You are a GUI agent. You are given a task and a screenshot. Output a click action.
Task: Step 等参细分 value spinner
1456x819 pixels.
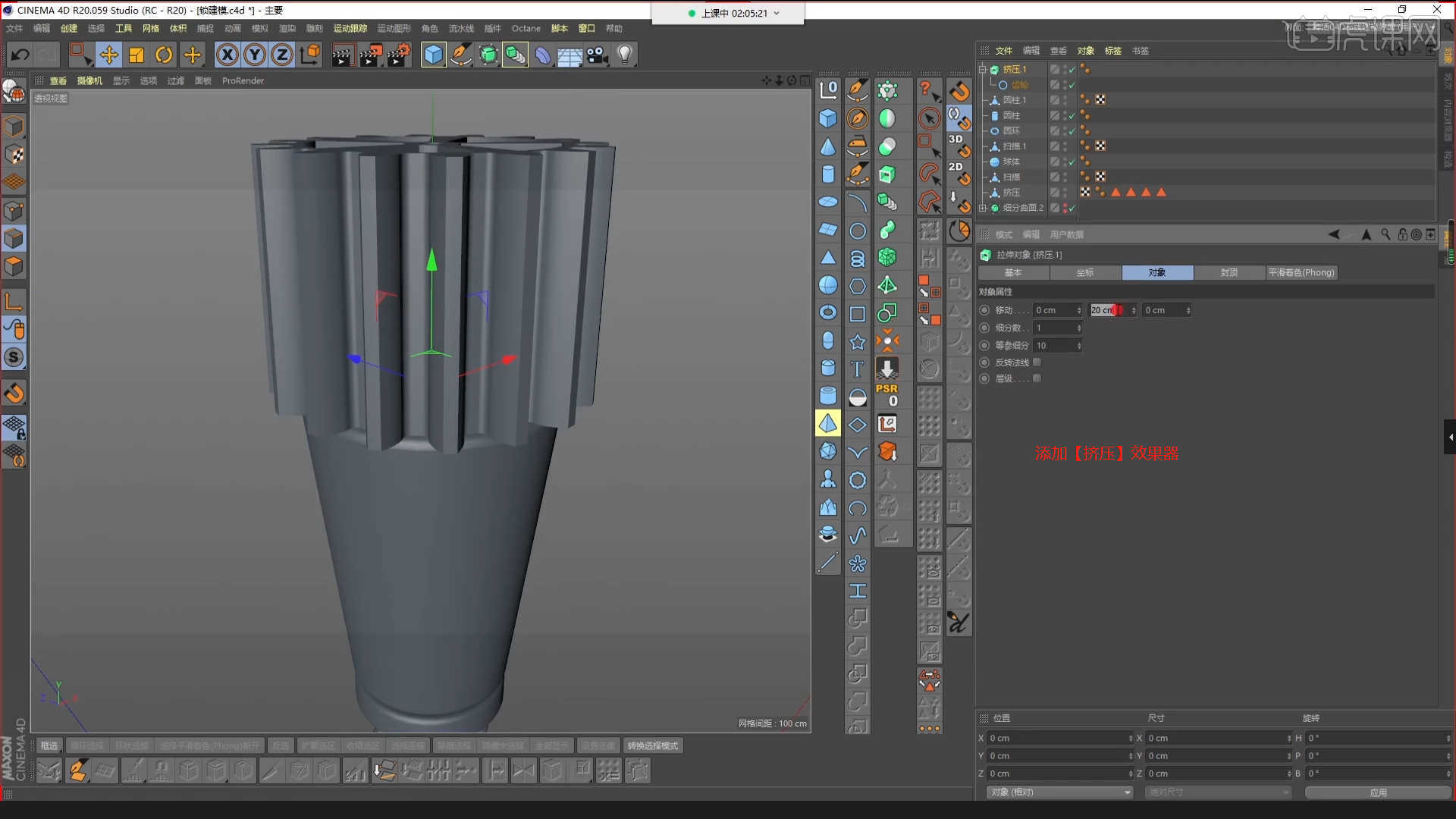click(1079, 345)
